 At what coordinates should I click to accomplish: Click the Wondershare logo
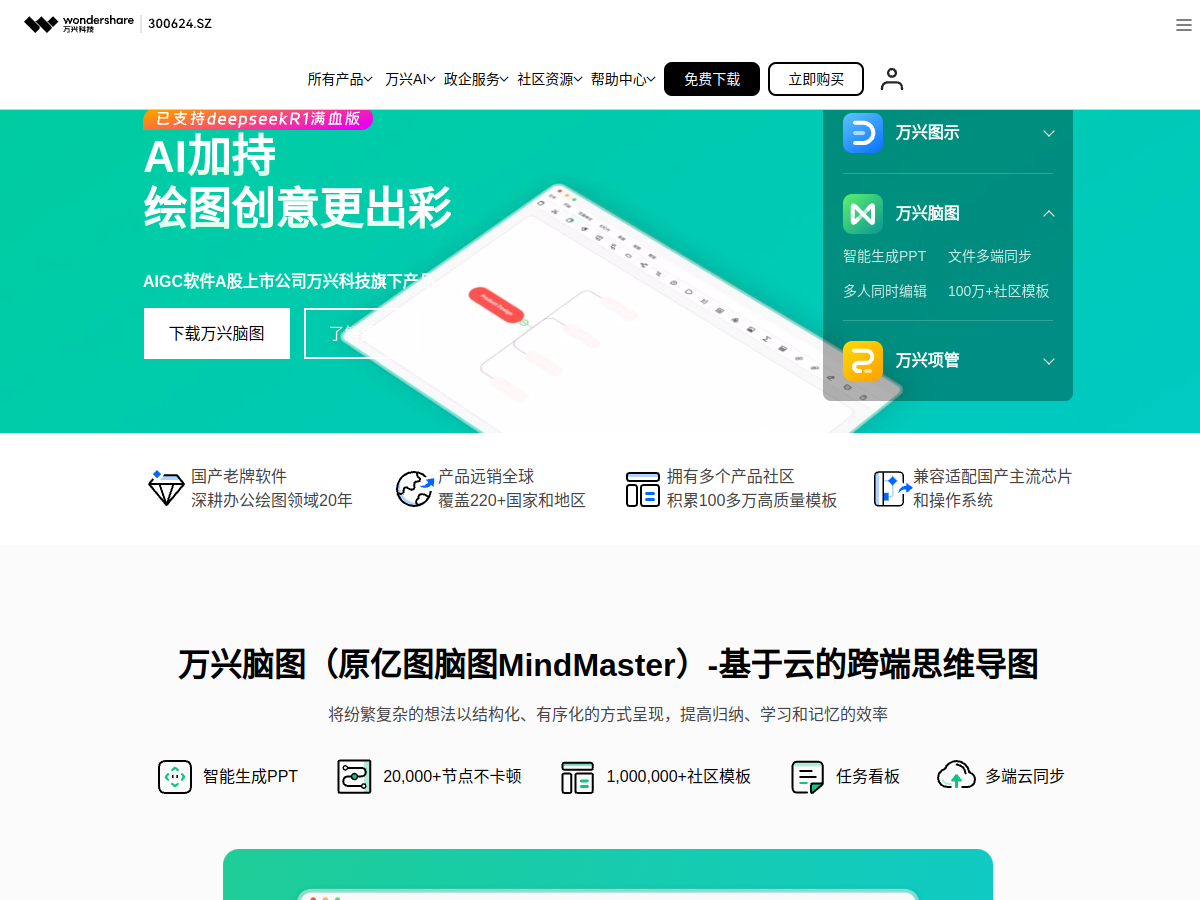click(x=79, y=24)
